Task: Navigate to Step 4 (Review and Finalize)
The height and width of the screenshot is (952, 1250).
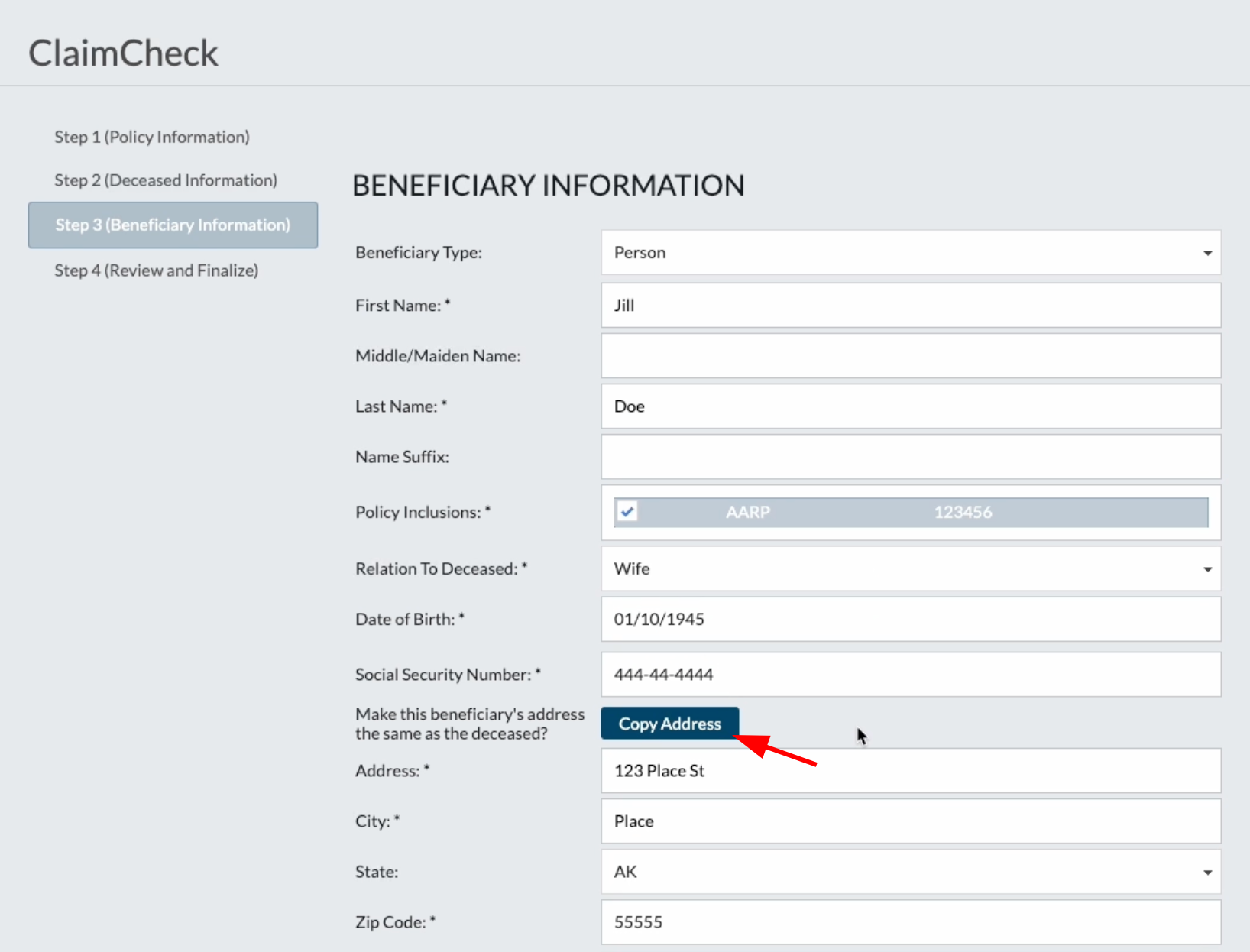Action: [x=156, y=270]
